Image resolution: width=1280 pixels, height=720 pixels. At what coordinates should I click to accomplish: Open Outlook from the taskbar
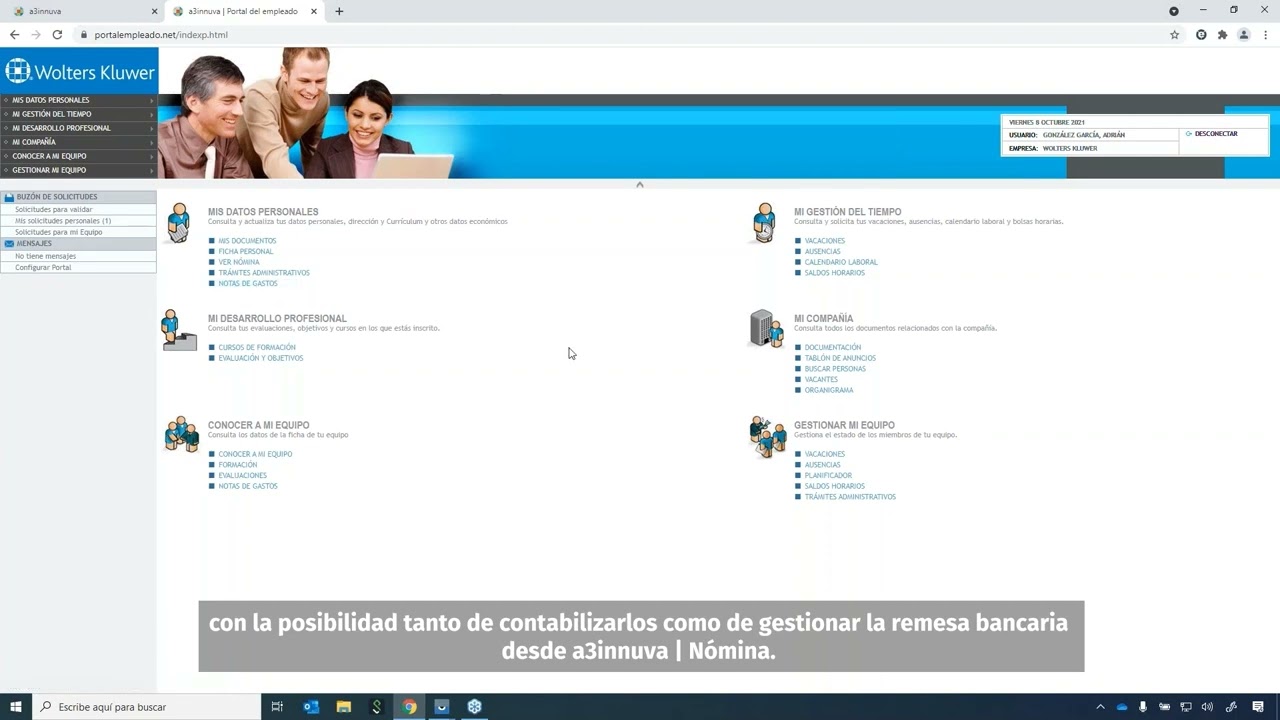(311, 707)
